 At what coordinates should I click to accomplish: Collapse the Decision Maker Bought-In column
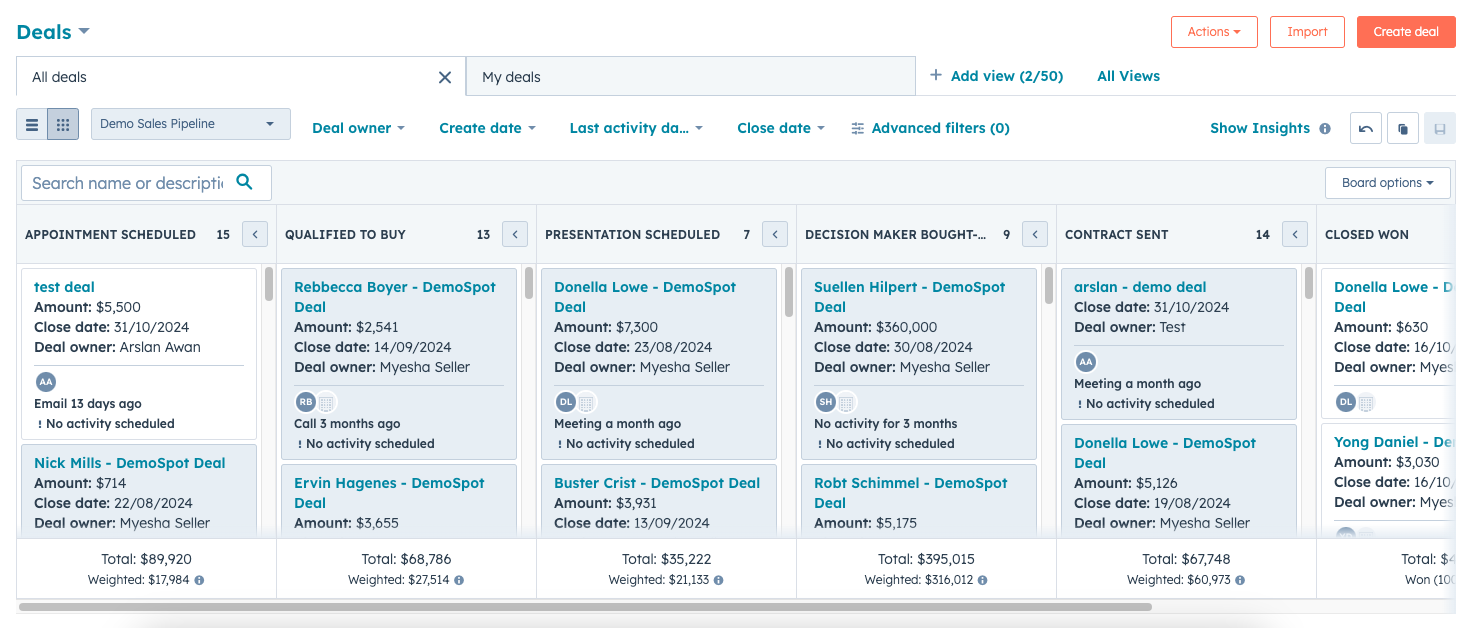point(1035,234)
